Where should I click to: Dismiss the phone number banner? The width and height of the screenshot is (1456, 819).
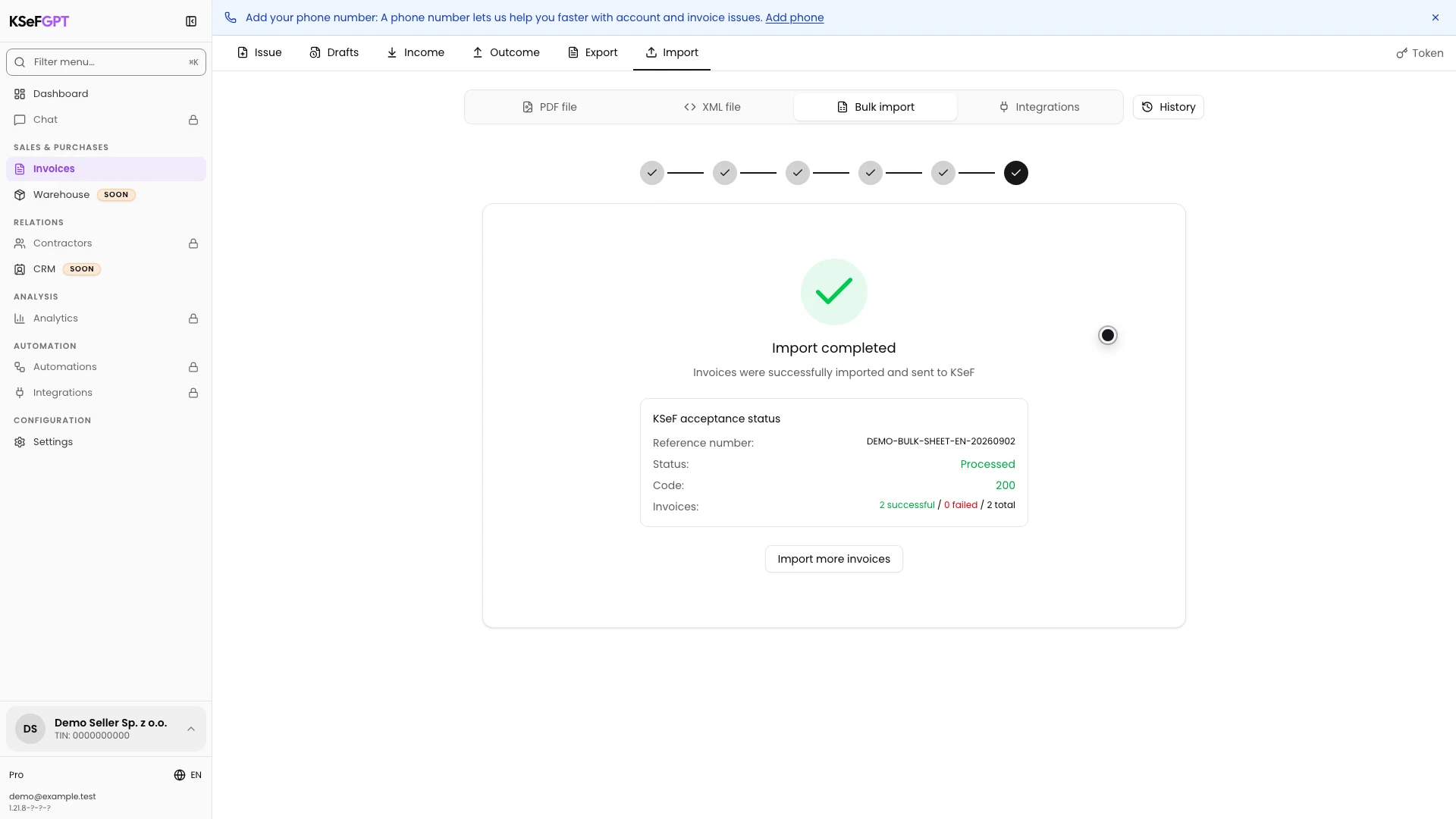click(x=1436, y=17)
